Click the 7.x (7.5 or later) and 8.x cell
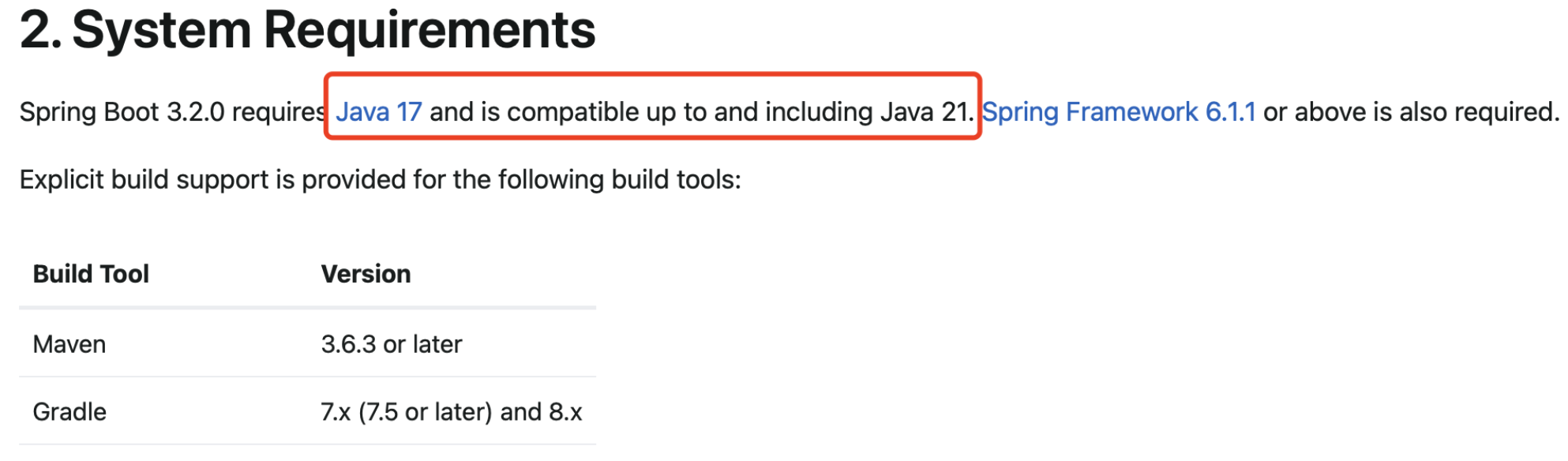1568x461 pixels. [x=452, y=412]
